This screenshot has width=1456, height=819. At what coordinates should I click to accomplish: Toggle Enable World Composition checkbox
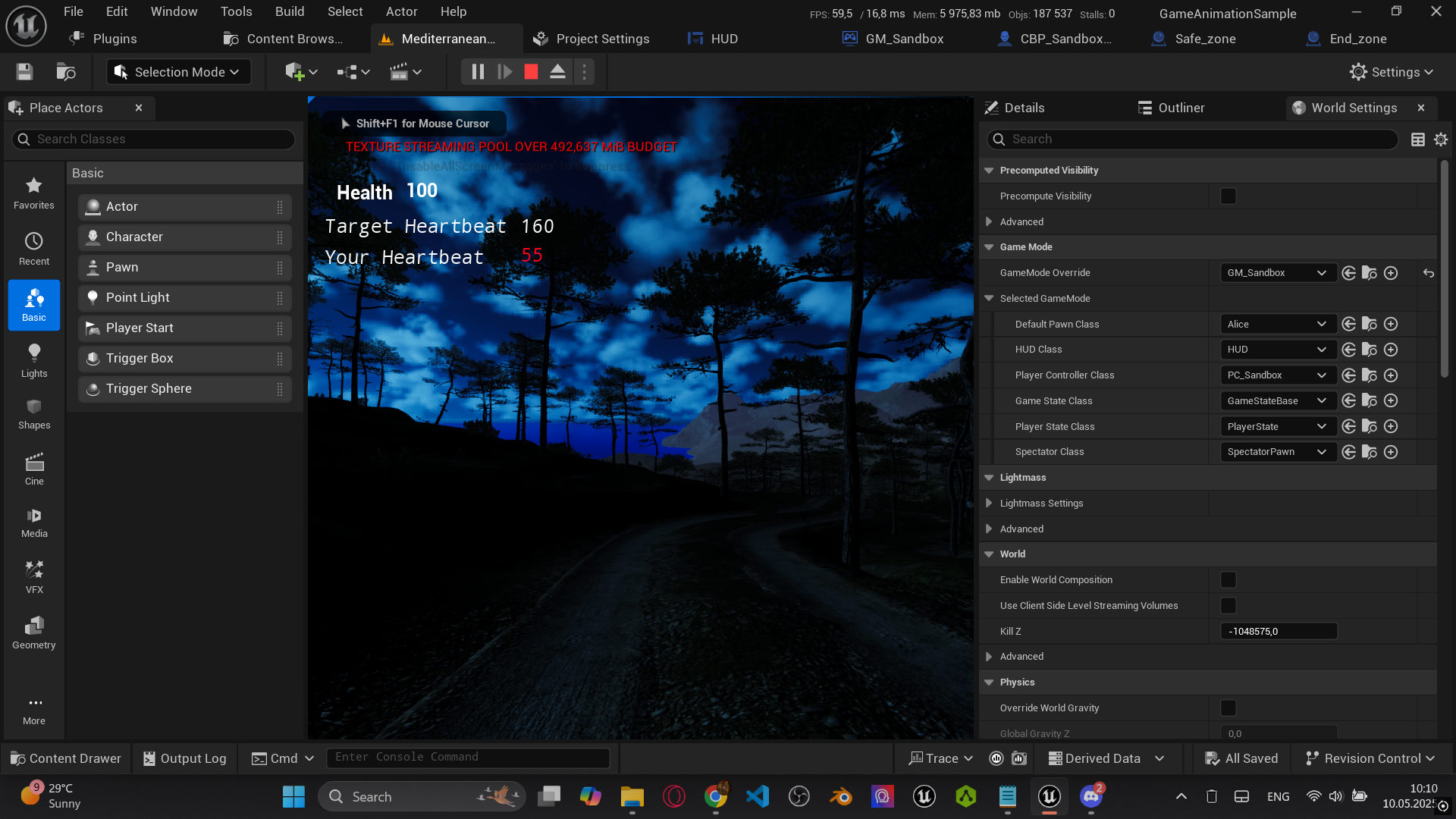click(1228, 580)
